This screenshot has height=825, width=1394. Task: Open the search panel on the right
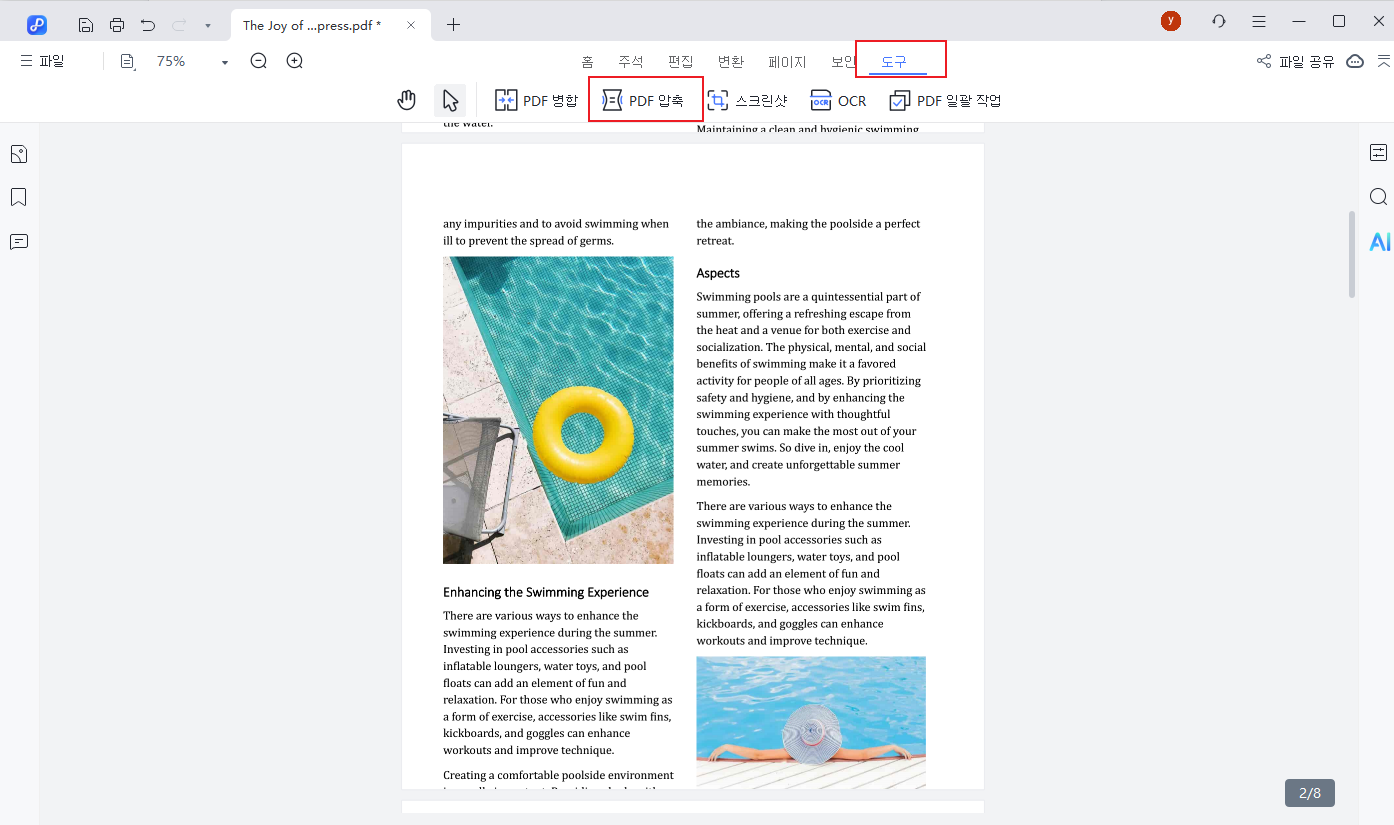coord(1379,196)
